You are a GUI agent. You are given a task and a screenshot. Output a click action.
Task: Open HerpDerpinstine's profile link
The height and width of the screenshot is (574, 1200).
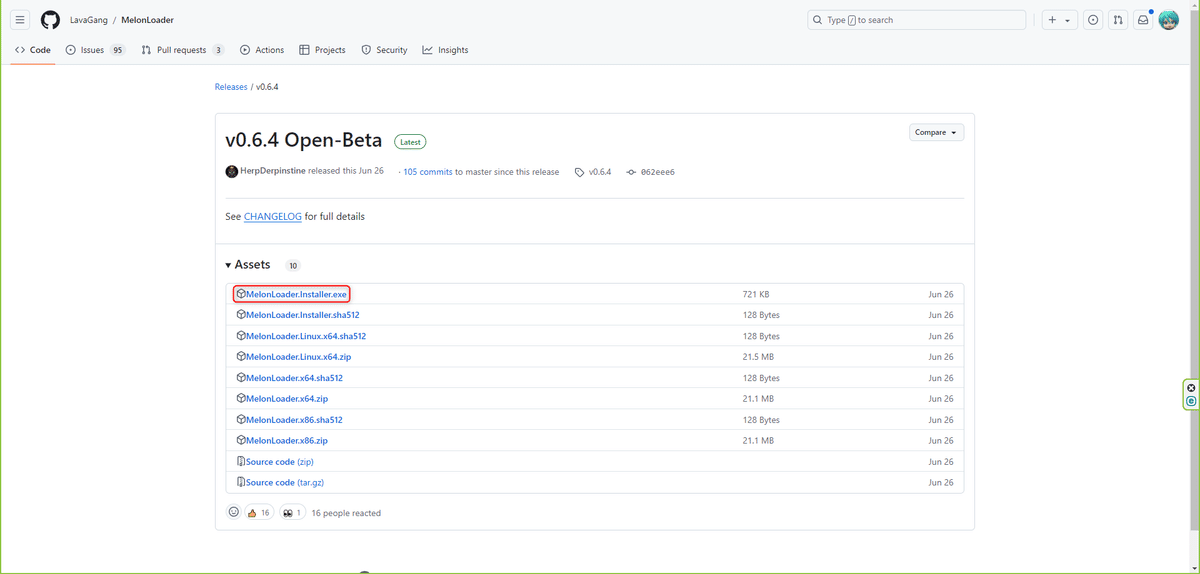click(273, 172)
